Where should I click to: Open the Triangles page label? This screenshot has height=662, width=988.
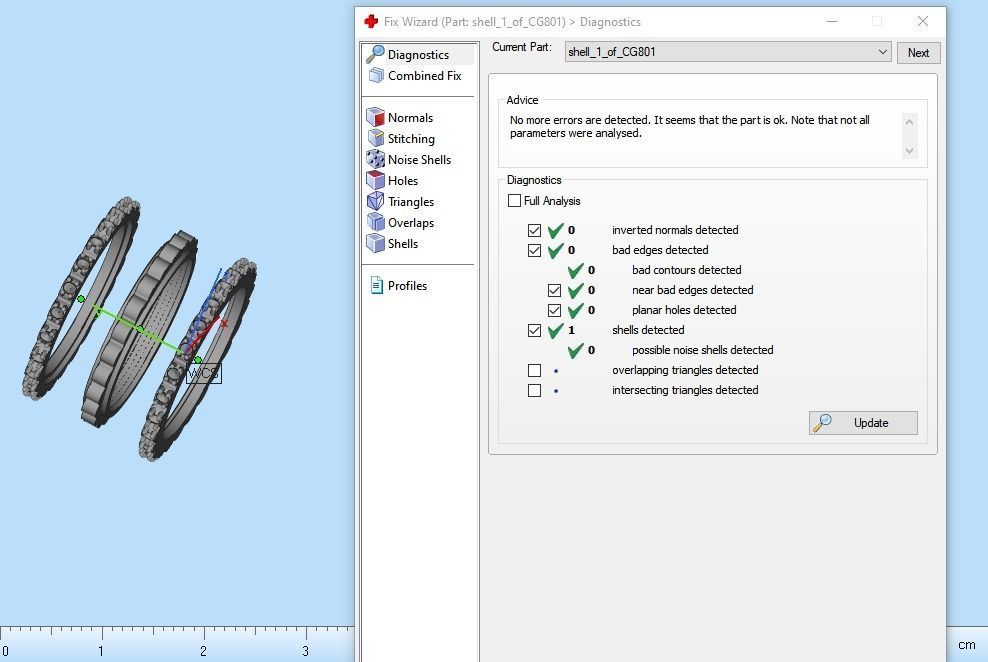tap(411, 202)
